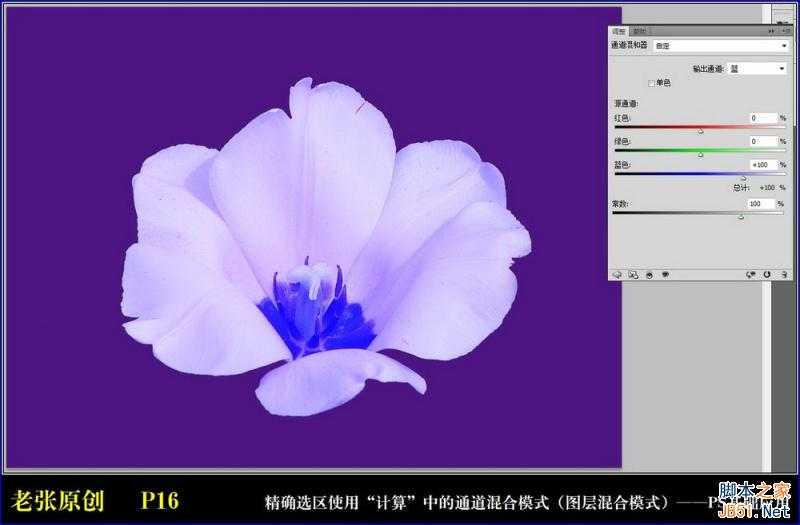
Task: Click the 绿色 green channel slider handle
Action: [700, 154]
